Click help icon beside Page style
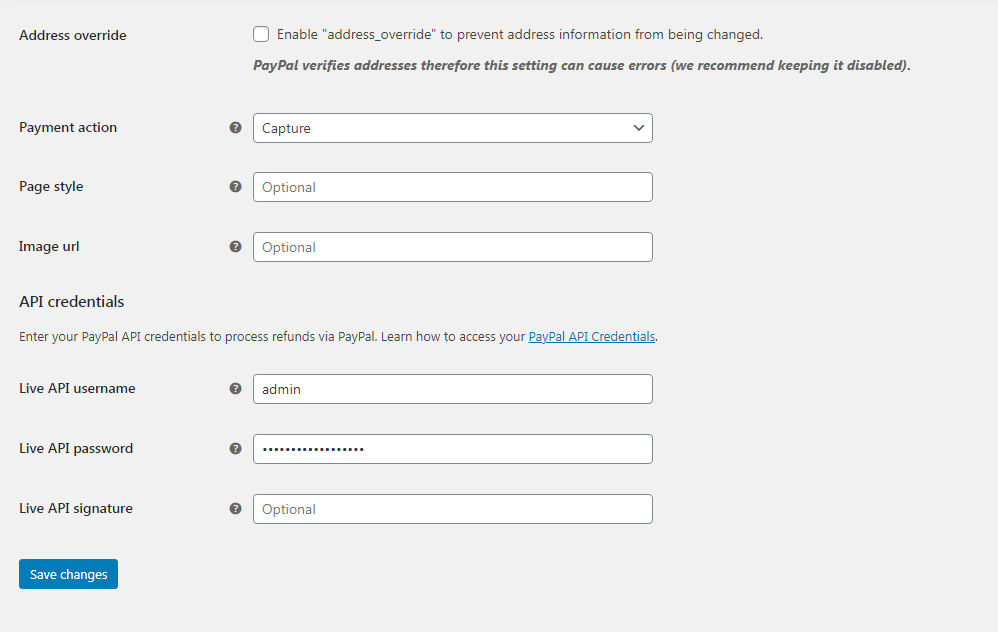The image size is (998, 632). point(236,186)
